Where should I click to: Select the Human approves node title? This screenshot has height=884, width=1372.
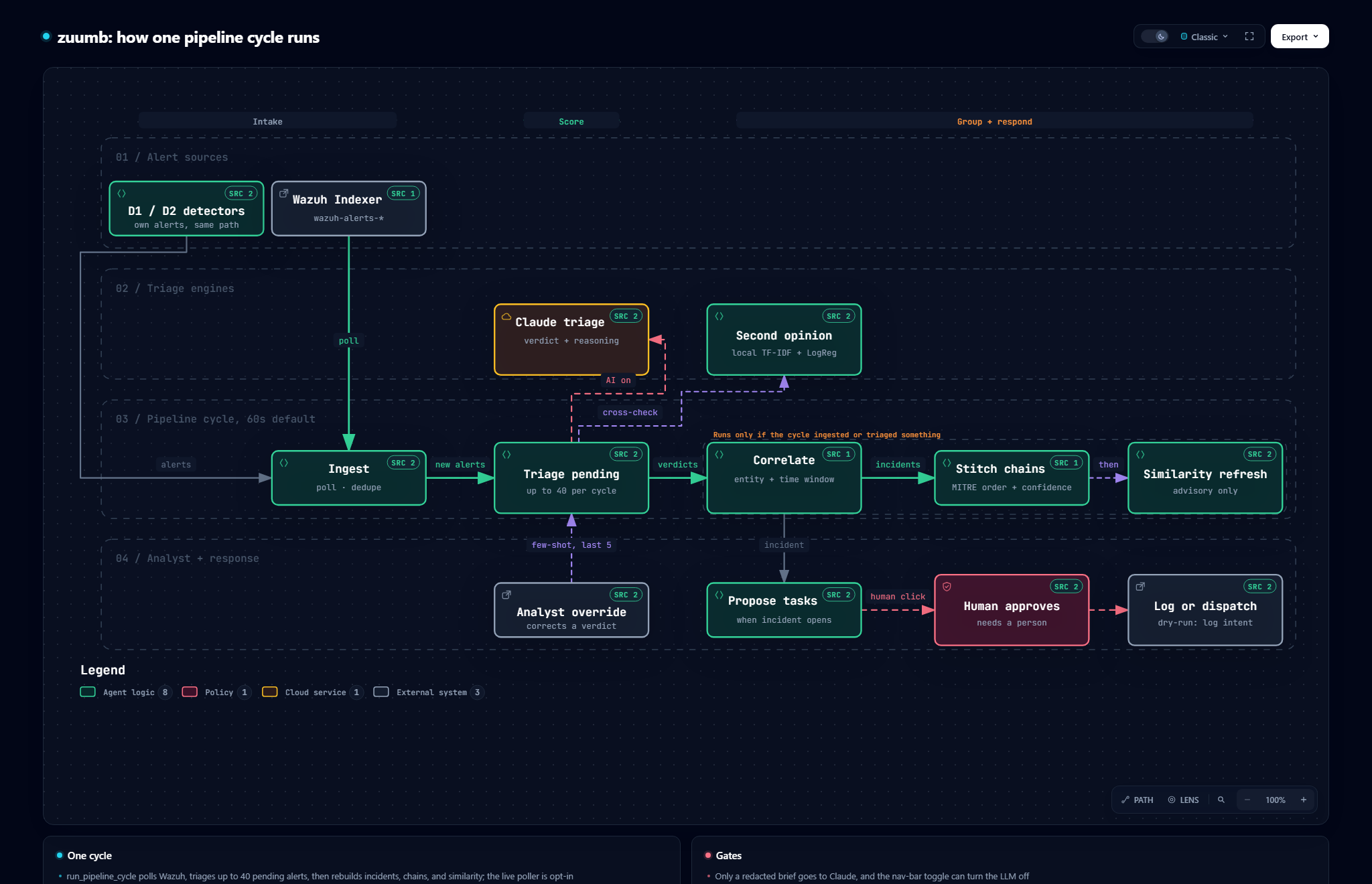(x=1012, y=606)
